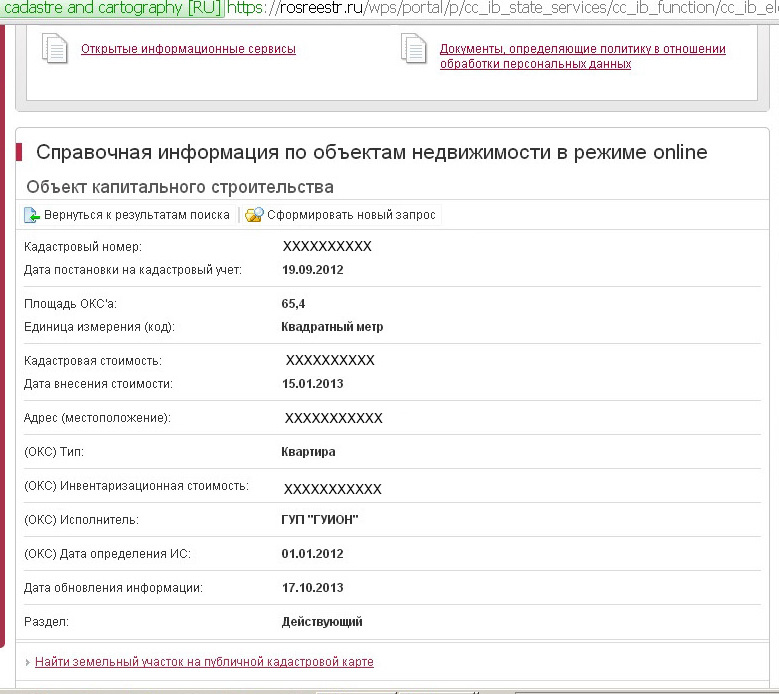Click the Справочная информация section heading

(371, 152)
